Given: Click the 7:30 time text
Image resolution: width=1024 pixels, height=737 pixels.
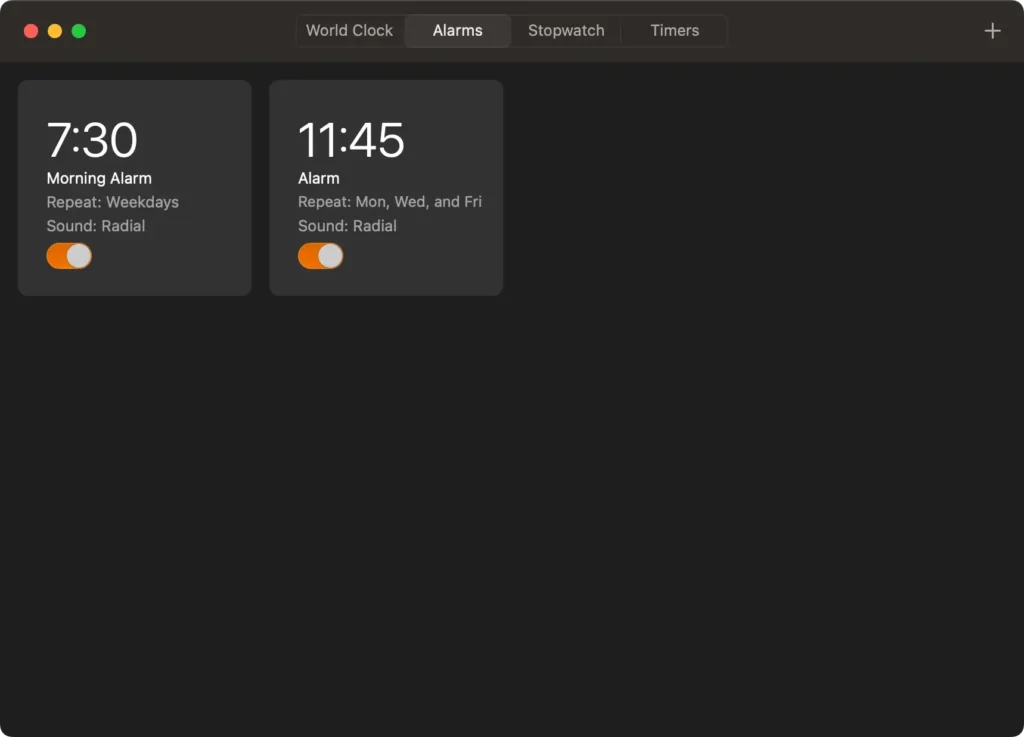Looking at the screenshot, I should (92, 140).
